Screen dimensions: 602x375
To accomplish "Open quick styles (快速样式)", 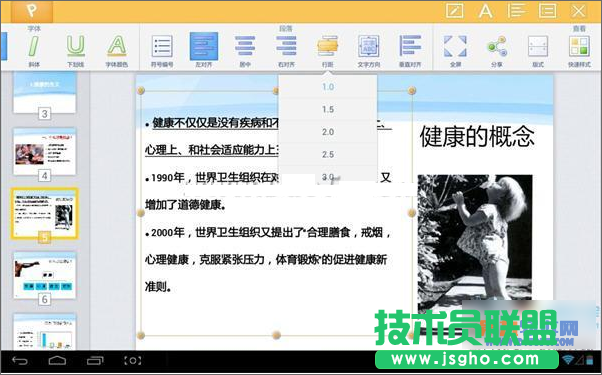I will click(579, 50).
